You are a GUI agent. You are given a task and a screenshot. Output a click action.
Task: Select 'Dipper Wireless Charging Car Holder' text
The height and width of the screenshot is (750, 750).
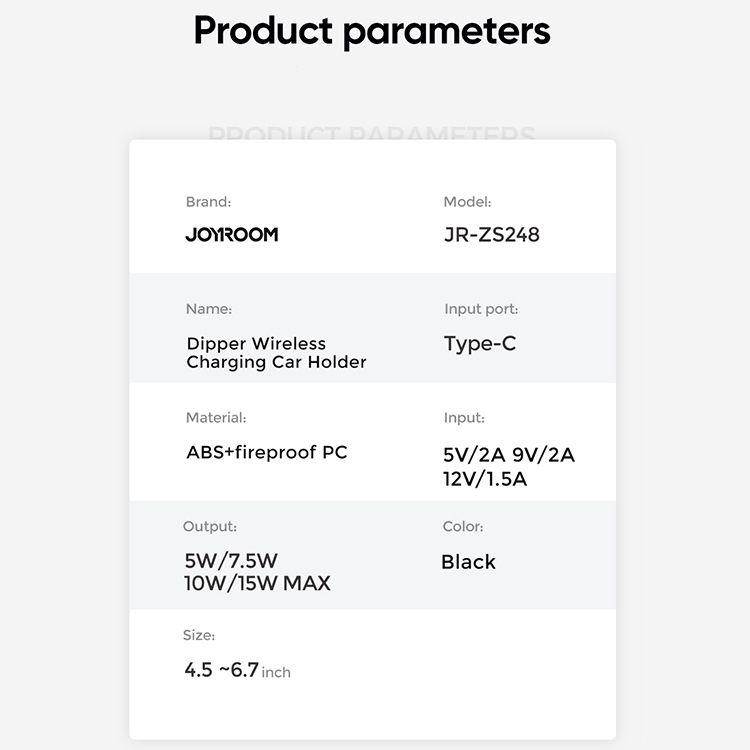click(276, 353)
